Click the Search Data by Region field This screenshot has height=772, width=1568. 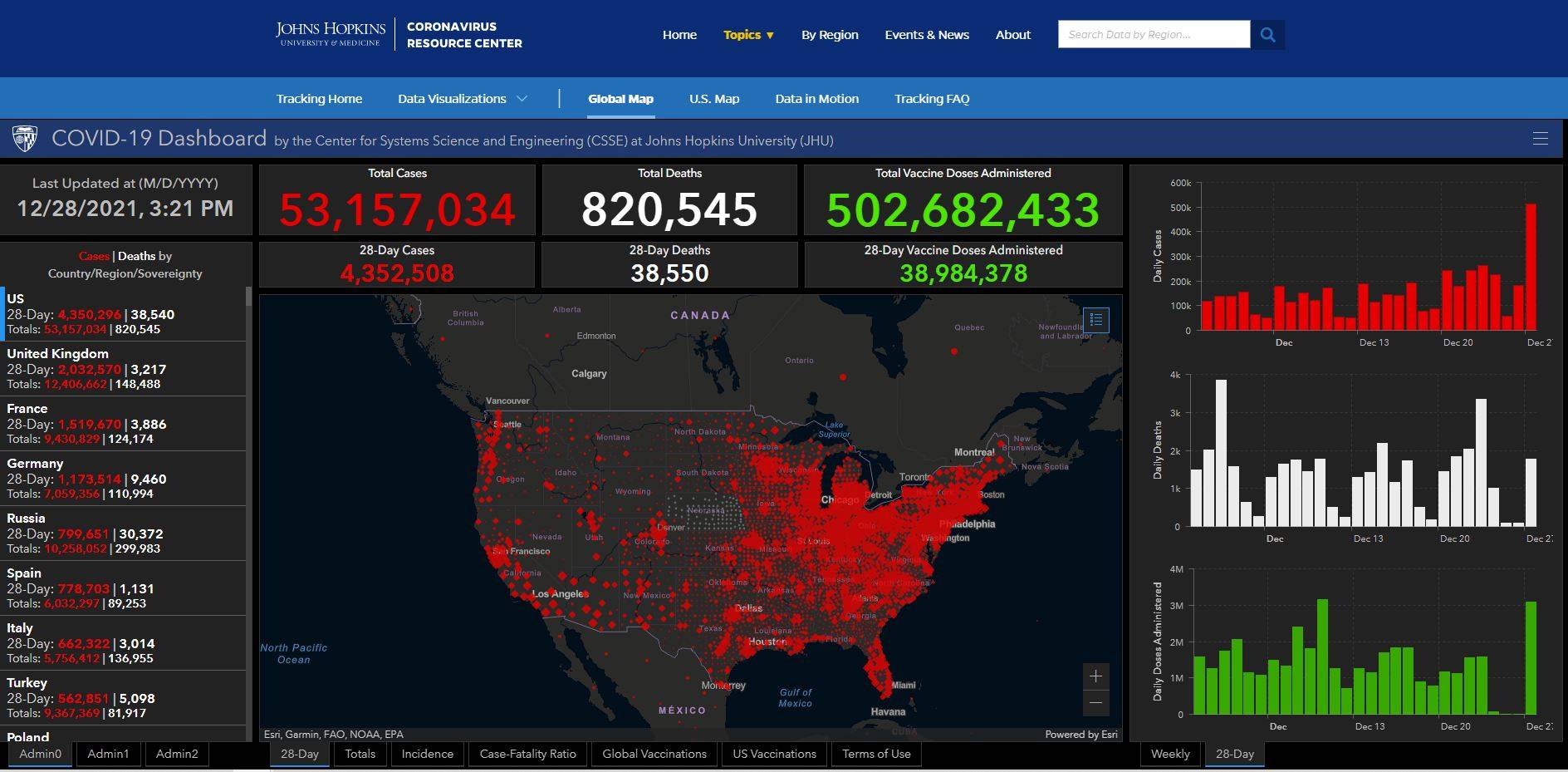[1153, 35]
